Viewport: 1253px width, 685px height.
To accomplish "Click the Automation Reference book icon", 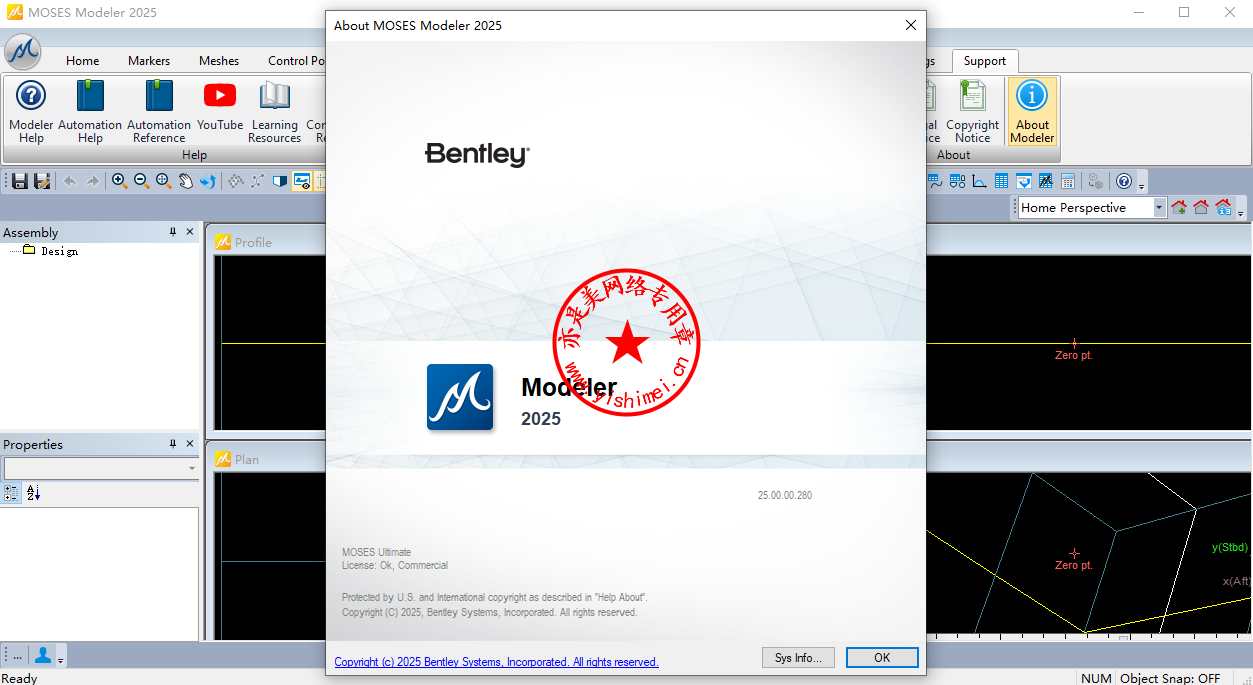I will [x=159, y=110].
